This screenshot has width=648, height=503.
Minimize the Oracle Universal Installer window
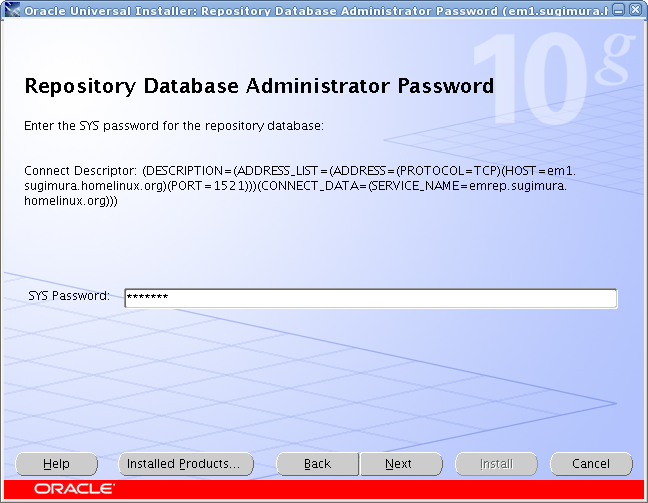pos(618,10)
